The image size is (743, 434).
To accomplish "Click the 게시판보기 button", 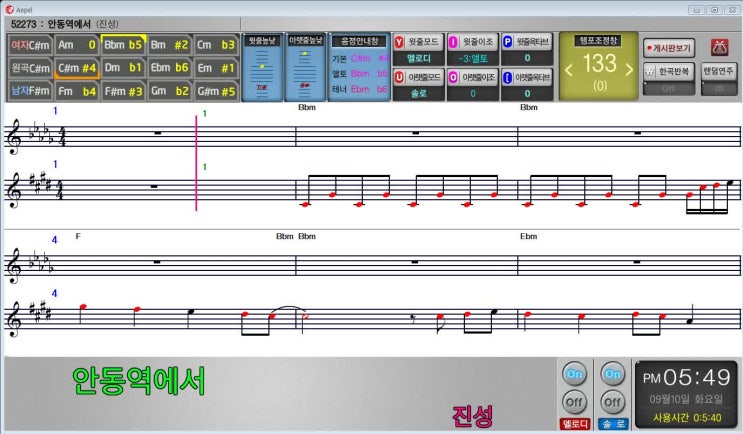I will (669, 47).
